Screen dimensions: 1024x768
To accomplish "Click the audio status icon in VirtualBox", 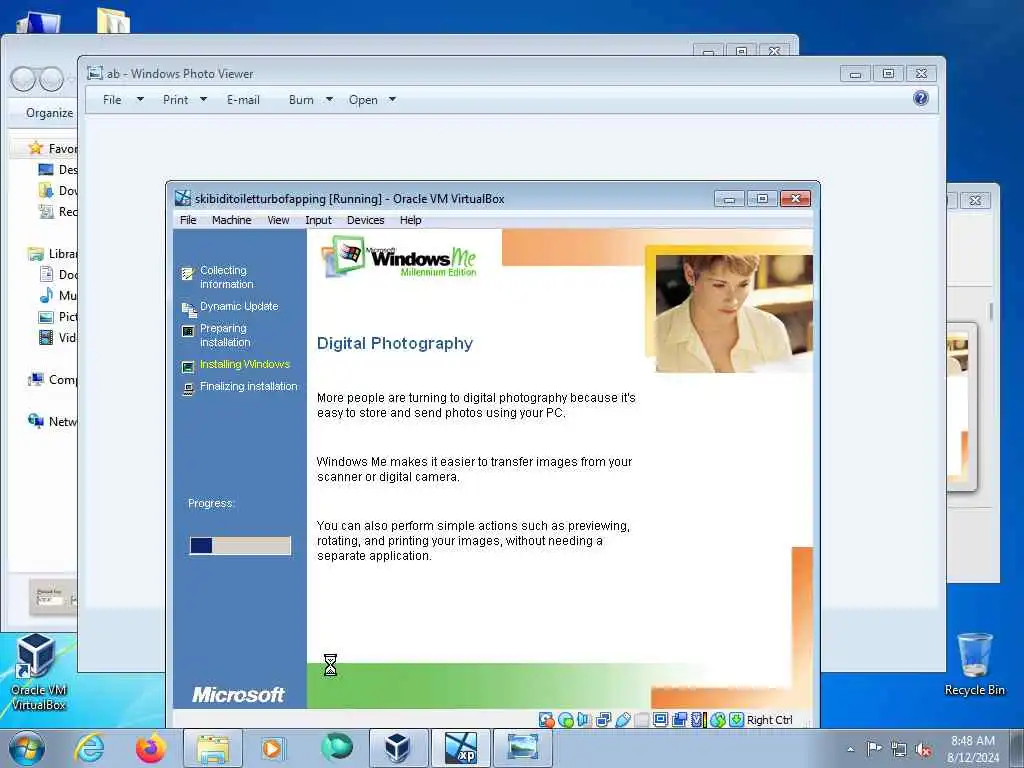I will [583, 720].
